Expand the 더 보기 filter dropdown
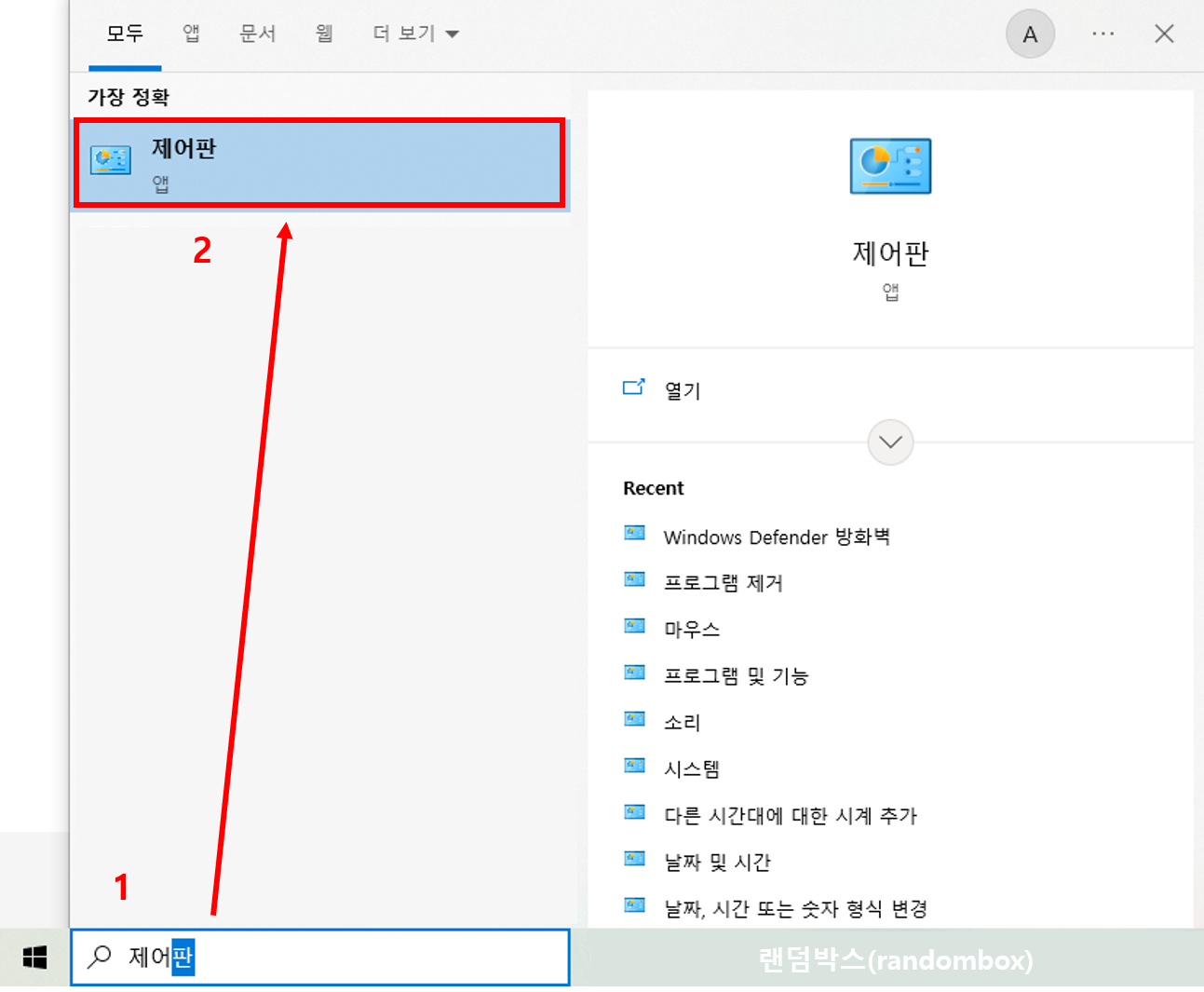Viewport: 1204px width, 992px height. [413, 33]
